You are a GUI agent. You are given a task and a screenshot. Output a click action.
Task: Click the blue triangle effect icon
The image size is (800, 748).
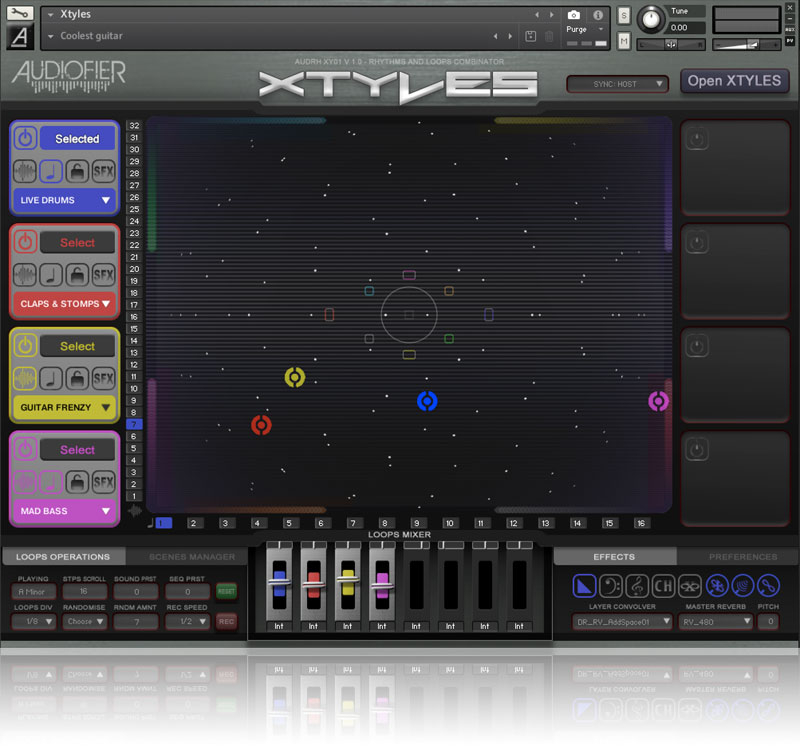[586, 586]
